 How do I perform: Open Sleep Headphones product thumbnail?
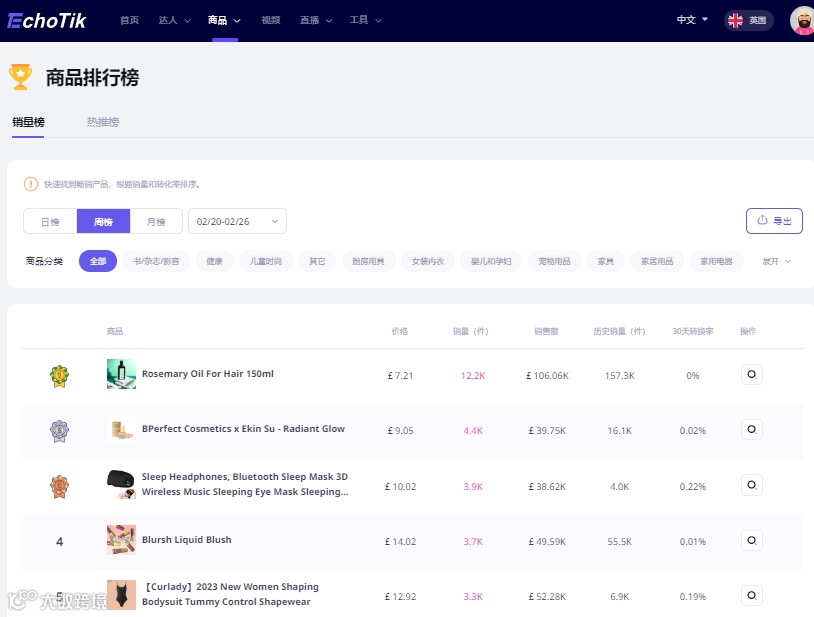click(121, 485)
